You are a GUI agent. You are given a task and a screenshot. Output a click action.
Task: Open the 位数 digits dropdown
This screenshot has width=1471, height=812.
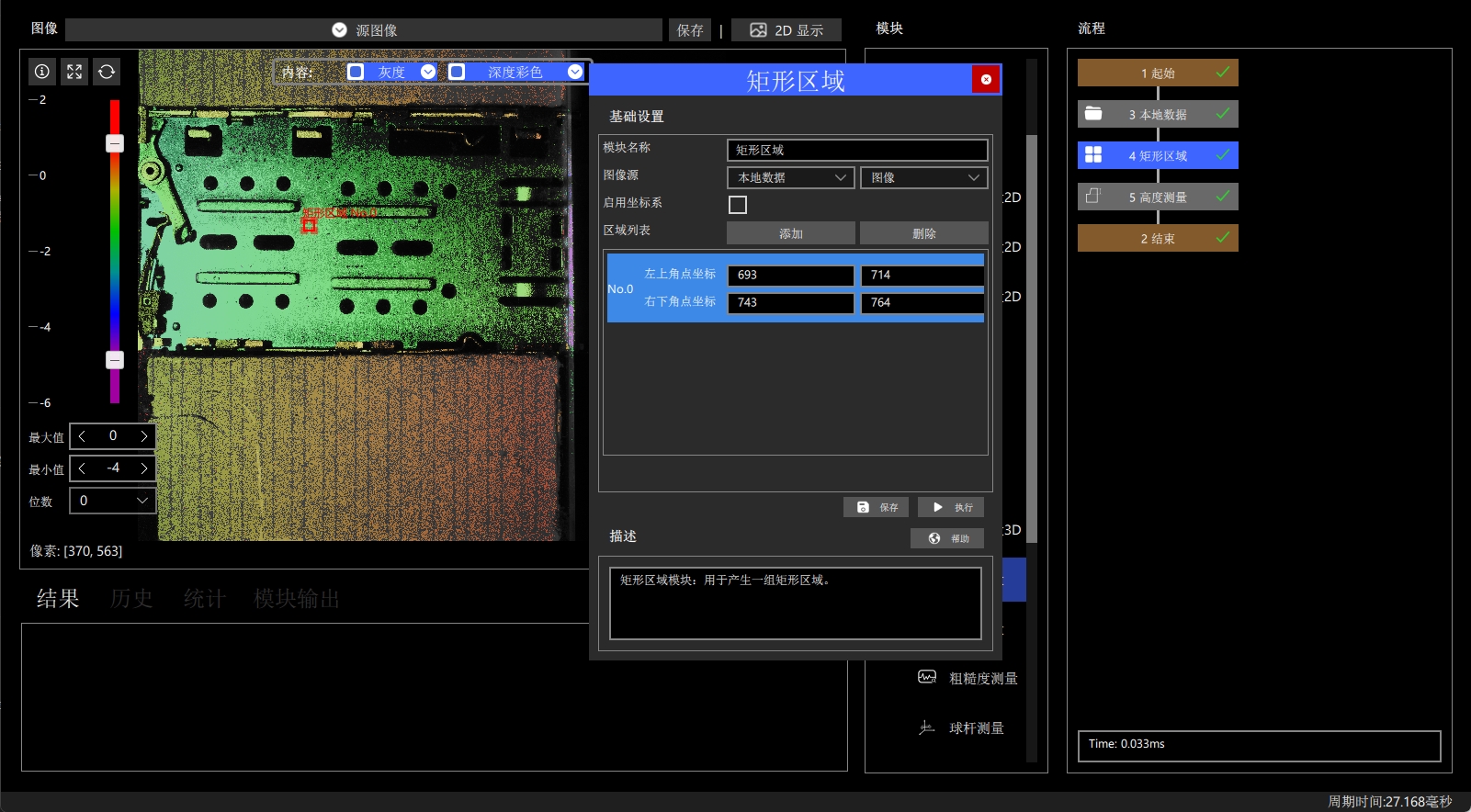coord(113,501)
